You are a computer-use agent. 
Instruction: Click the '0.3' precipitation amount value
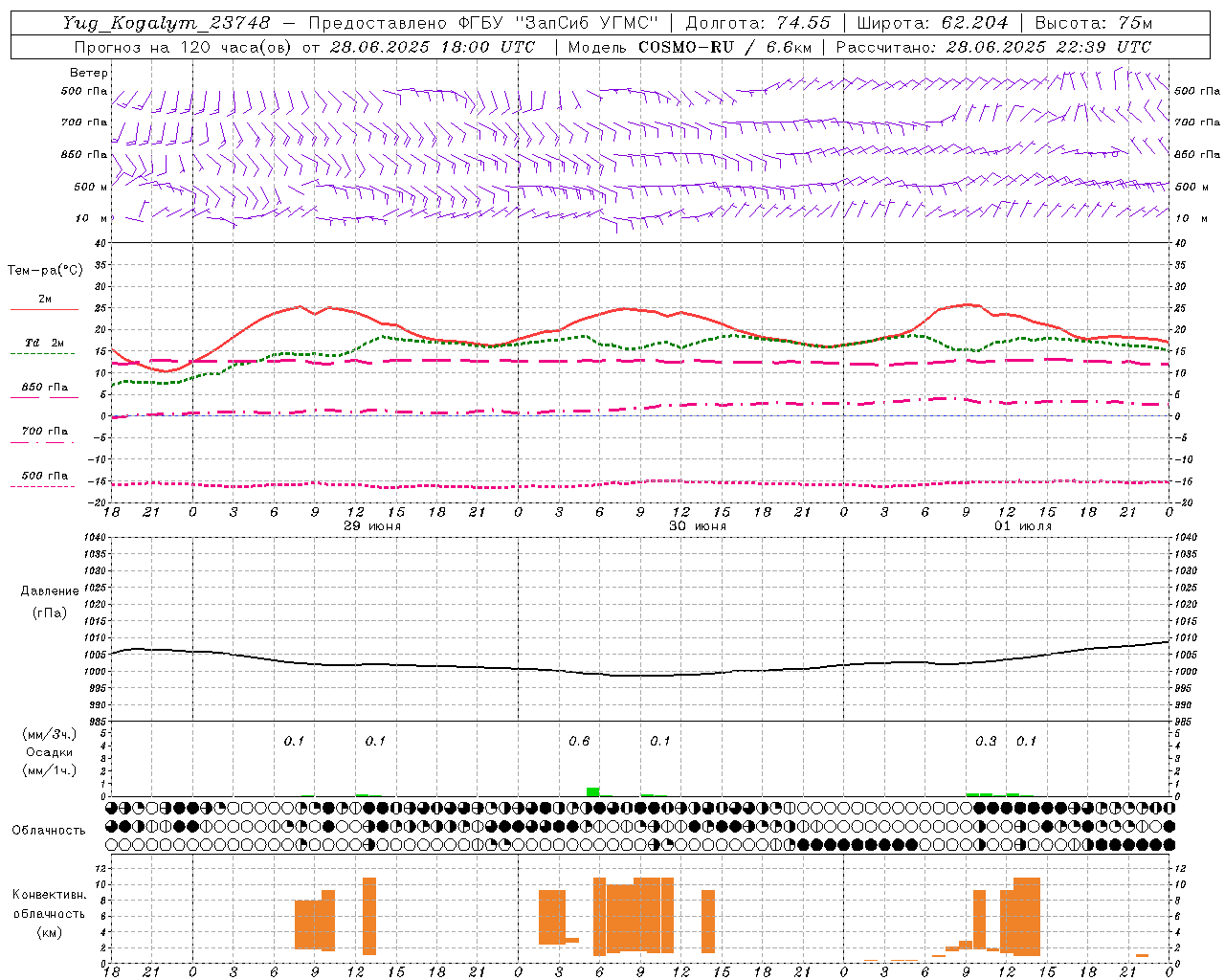(986, 742)
